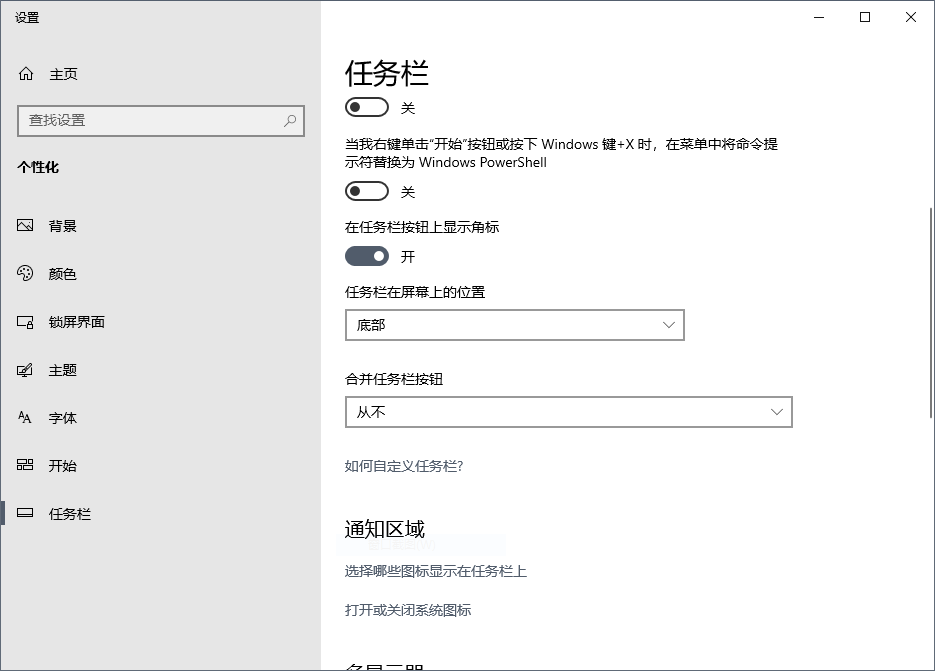Click the 主题 brush icon in sidebar
935x671 pixels.
click(x=26, y=370)
